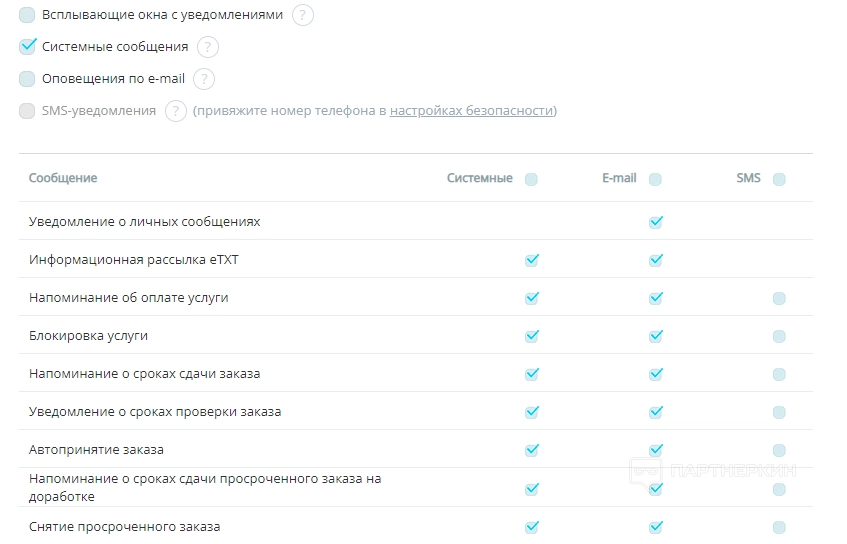
Task: Click the Сообщение column header
Action: point(63,178)
